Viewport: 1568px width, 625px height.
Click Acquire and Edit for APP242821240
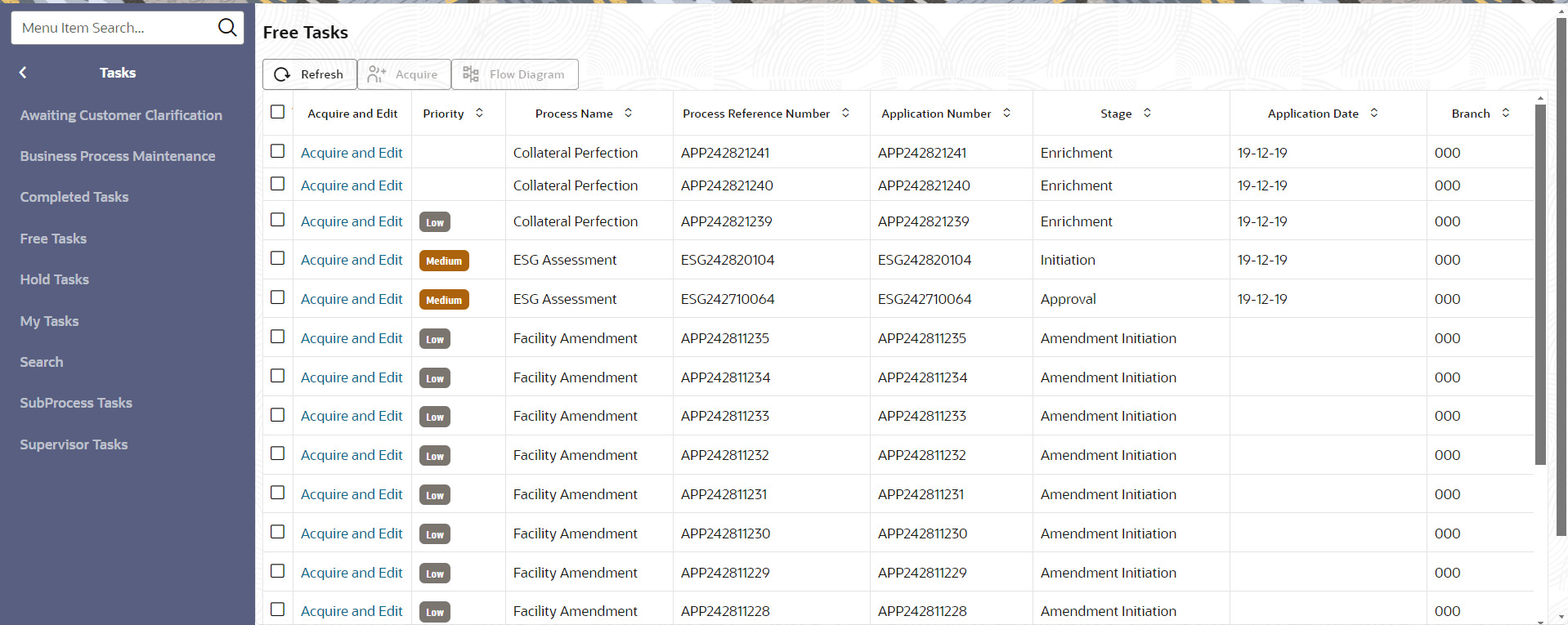pos(352,185)
